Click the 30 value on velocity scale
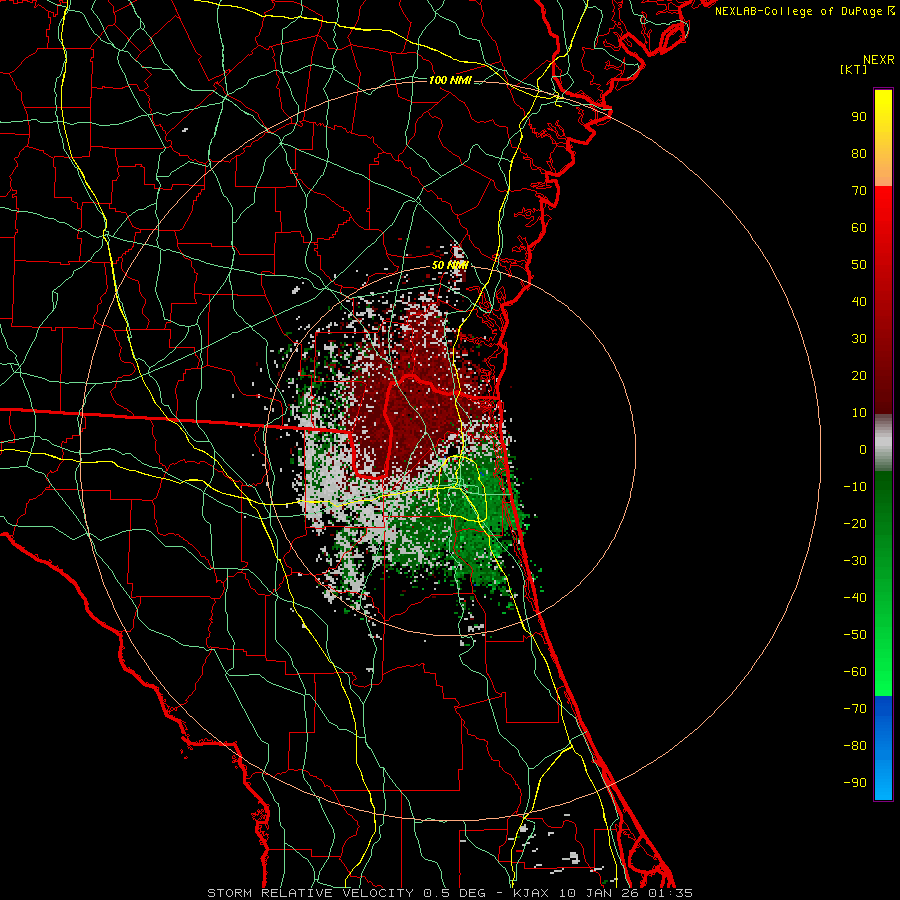The image size is (900, 900). [x=859, y=339]
